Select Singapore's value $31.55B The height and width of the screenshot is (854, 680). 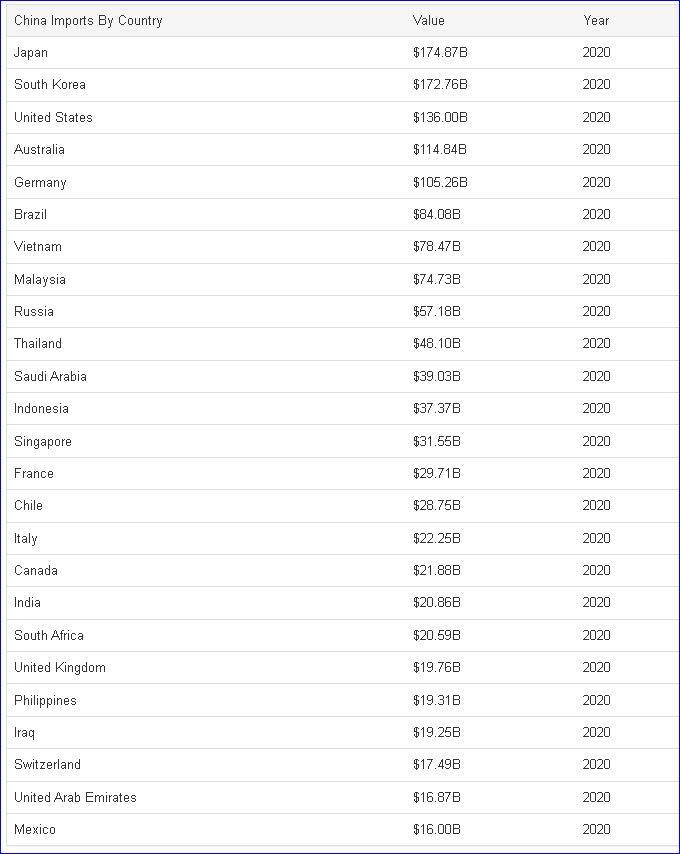[x=437, y=441]
